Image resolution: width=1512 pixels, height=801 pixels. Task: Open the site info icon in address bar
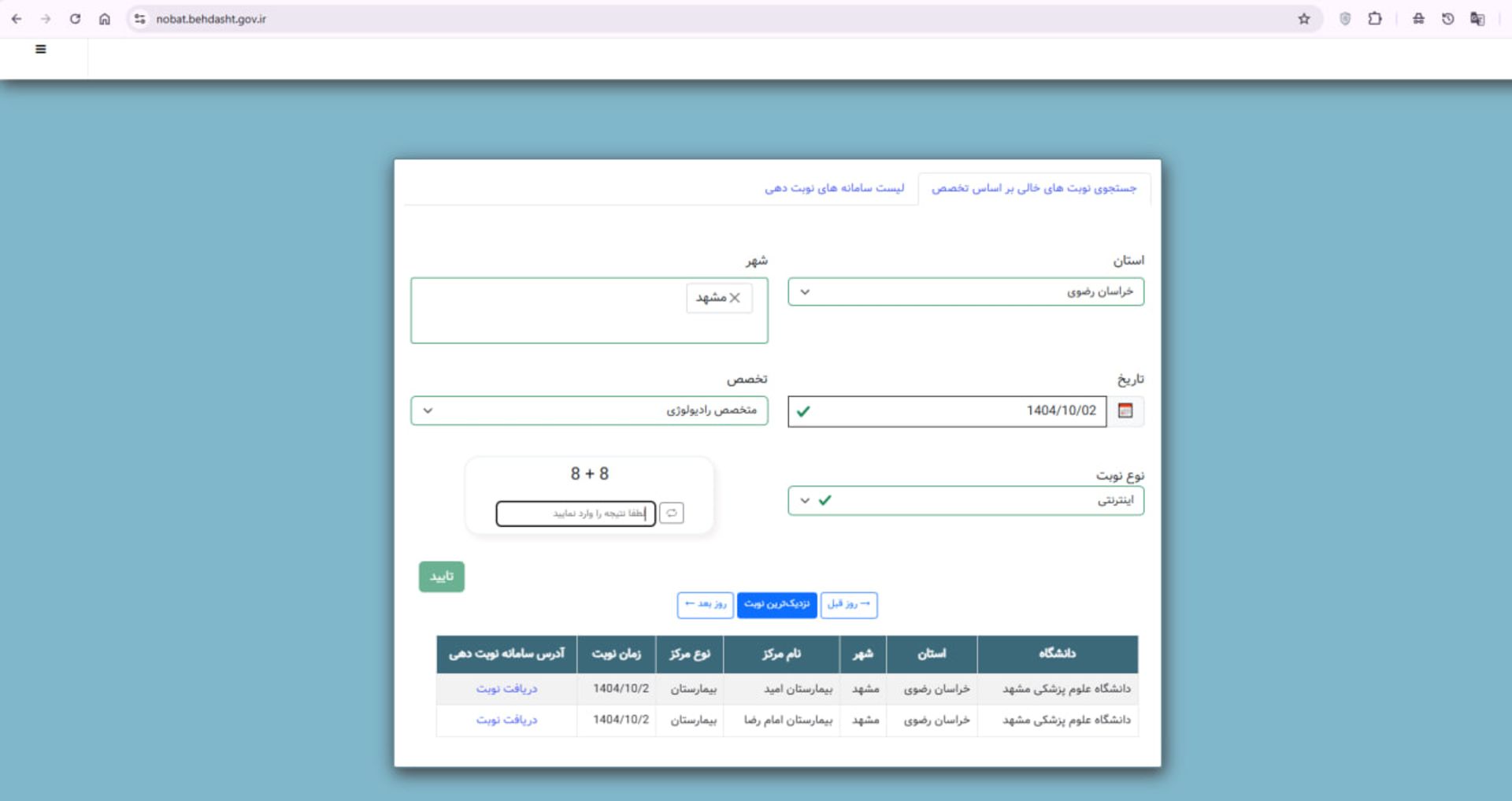[139, 18]
